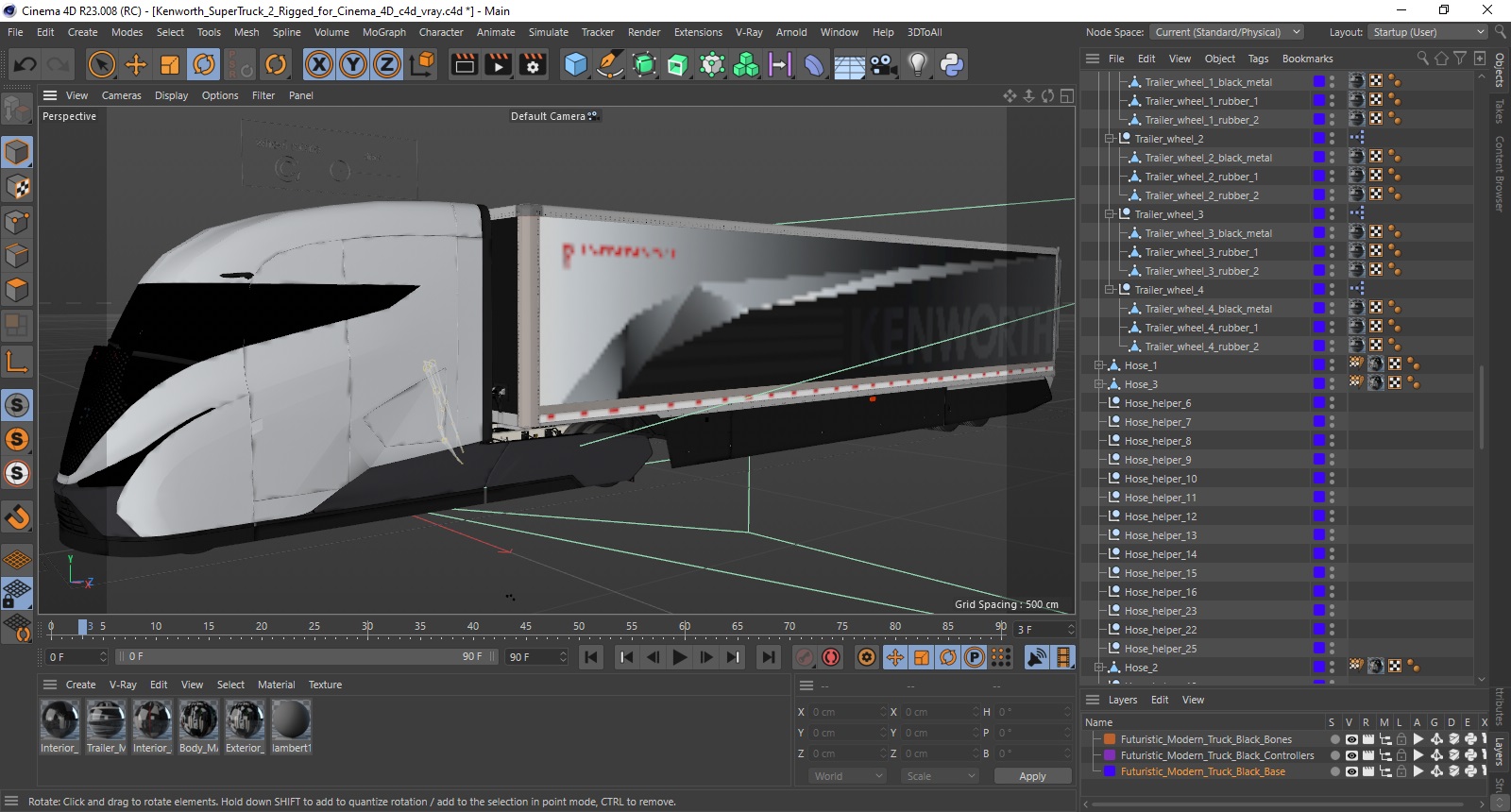Viewport: 1511px width, 812px height.
Task: Go to the end of the animation
Action: (x=769, y=657)
